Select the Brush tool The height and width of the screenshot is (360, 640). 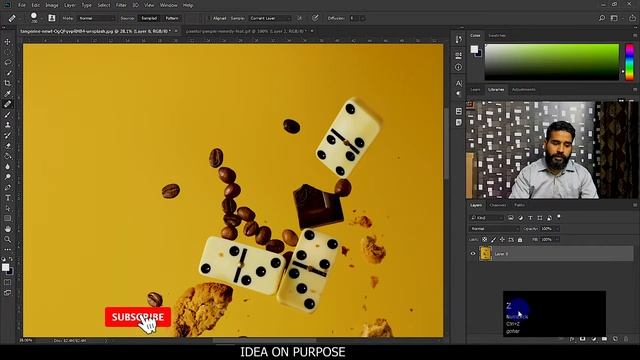[7, 115]
